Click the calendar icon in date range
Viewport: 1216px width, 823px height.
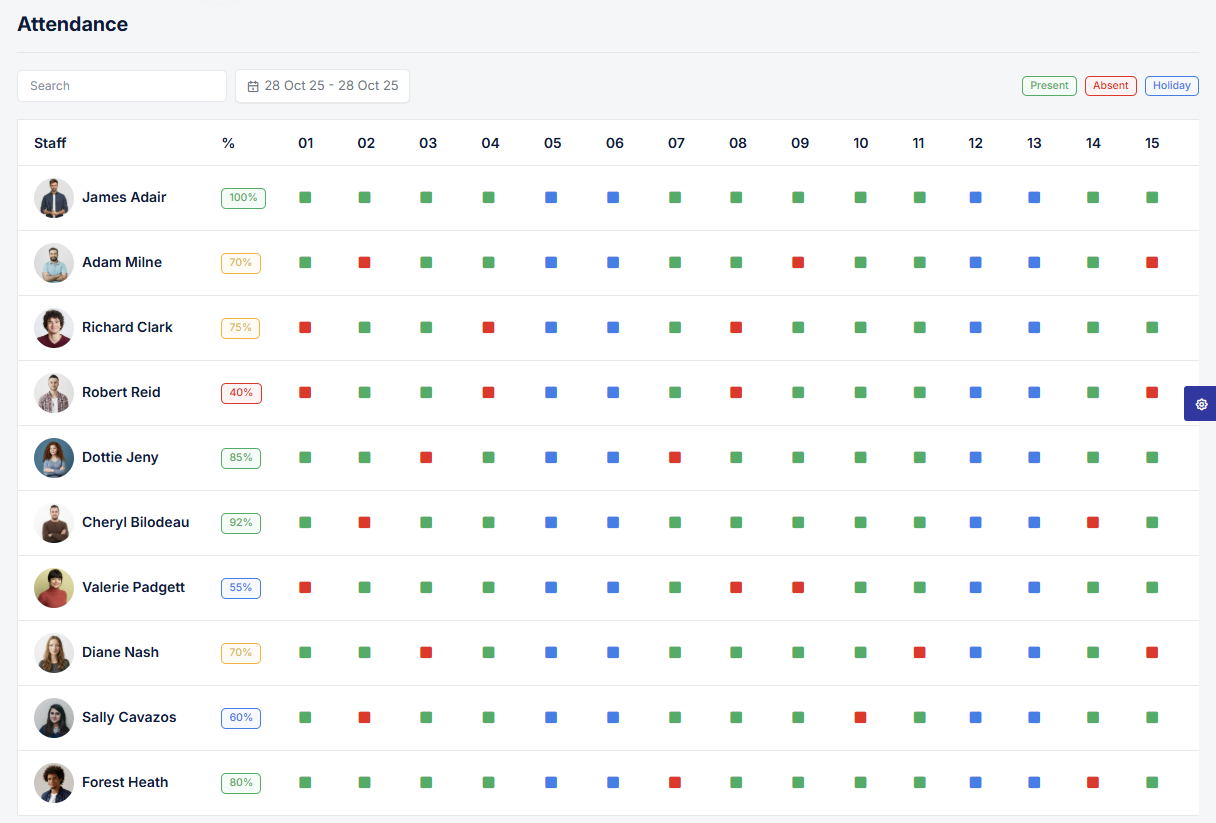[x=253, y=86]
